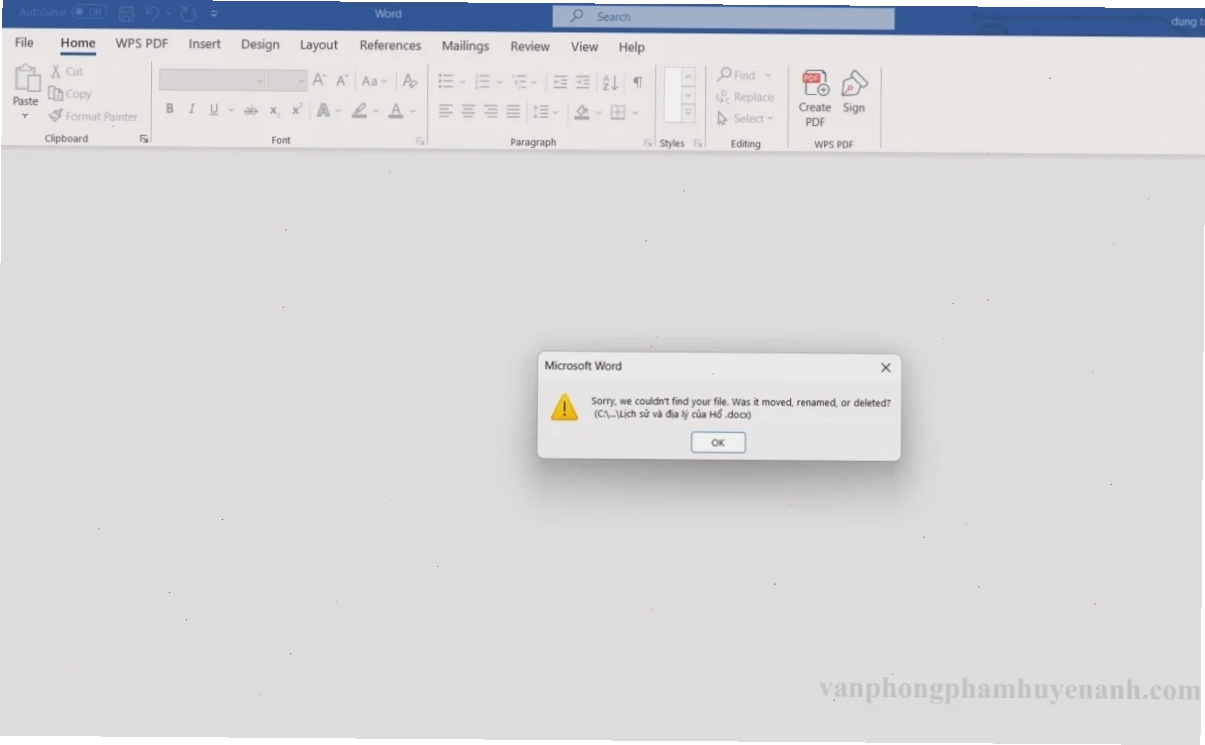Viewport: 1205px width, 745px height.
Task: Expand the Change Case Aa dropdown
Action: [374, 82]
